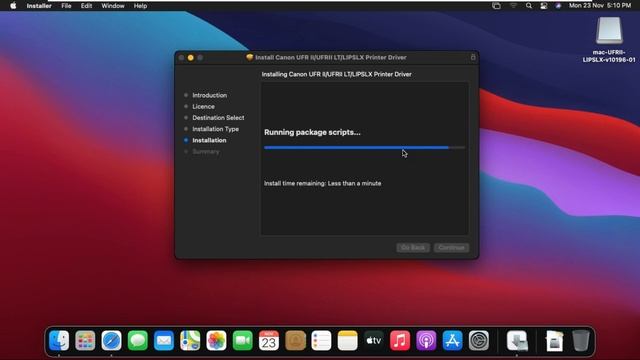Click the 'Installing Canon UFR II' heading

click(336, 74)
